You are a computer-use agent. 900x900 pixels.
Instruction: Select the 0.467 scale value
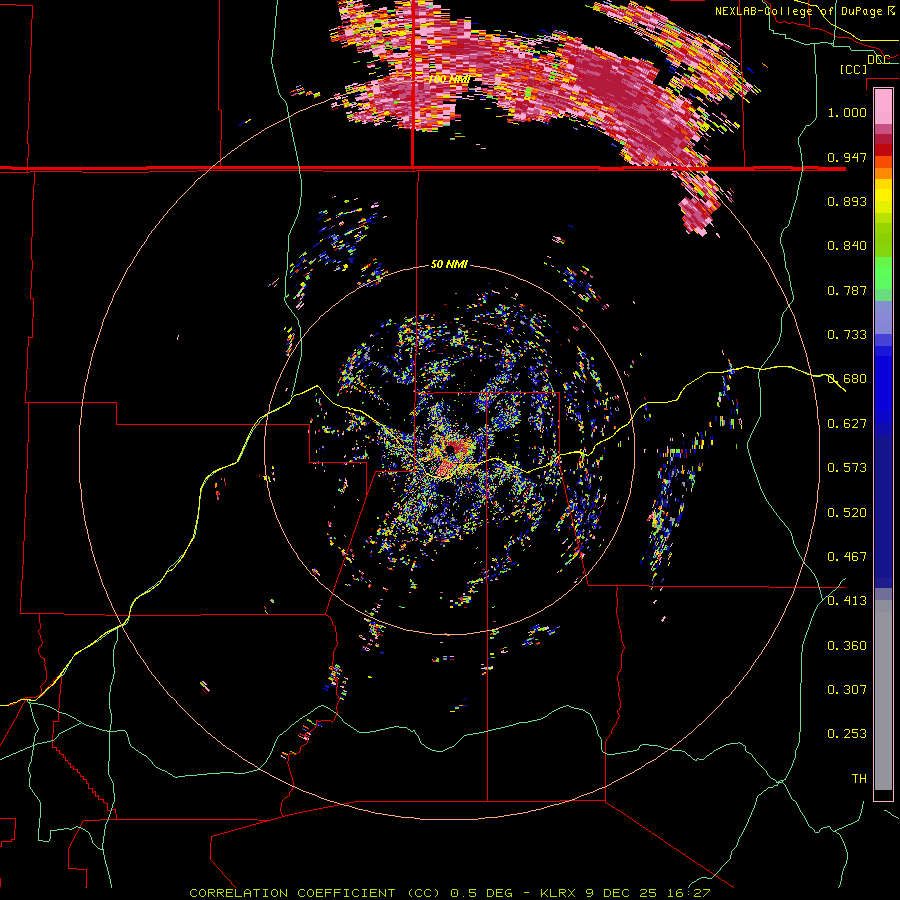[x=847, y=557]
